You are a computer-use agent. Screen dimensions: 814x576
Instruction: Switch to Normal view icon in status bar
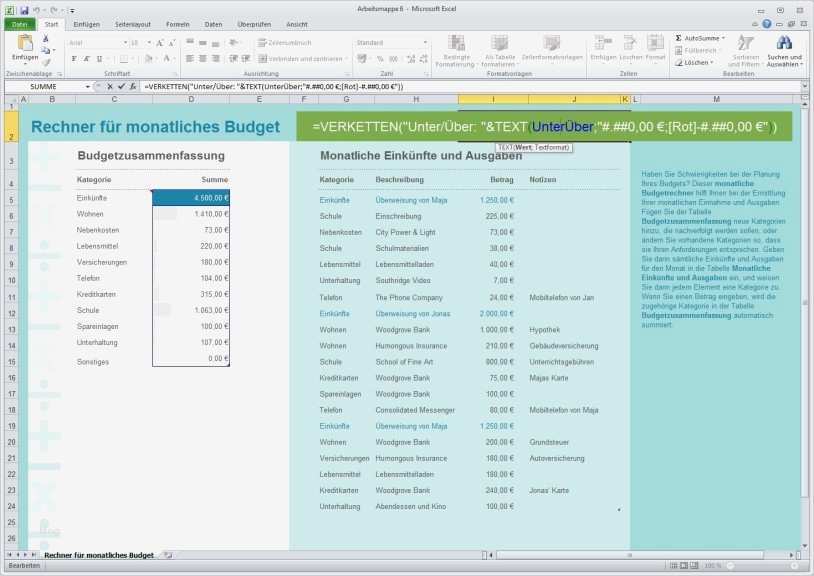tap(674, 566)
